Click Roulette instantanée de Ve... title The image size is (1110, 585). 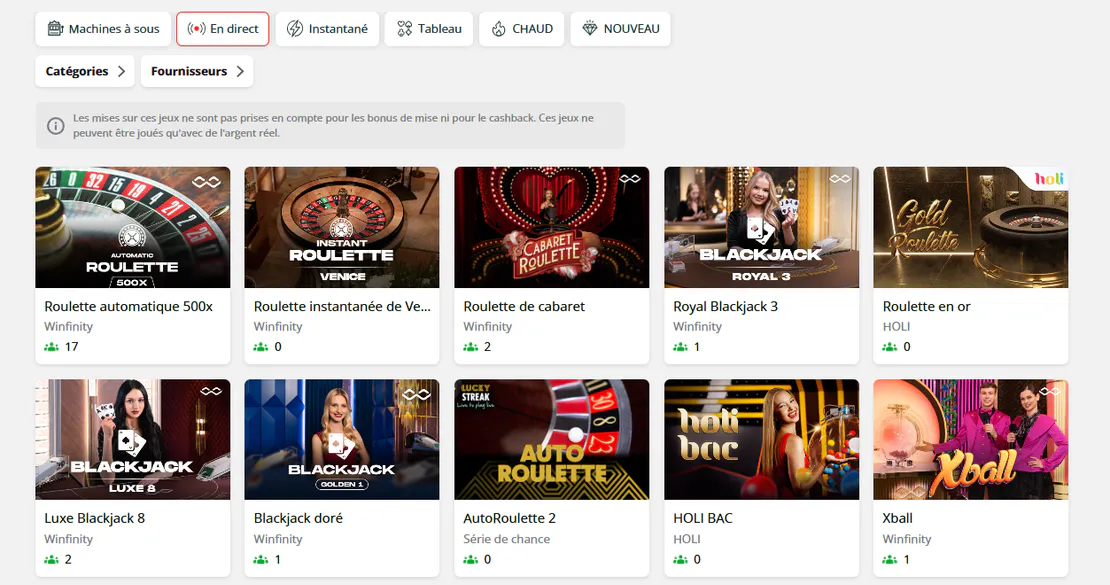[342, 307]
